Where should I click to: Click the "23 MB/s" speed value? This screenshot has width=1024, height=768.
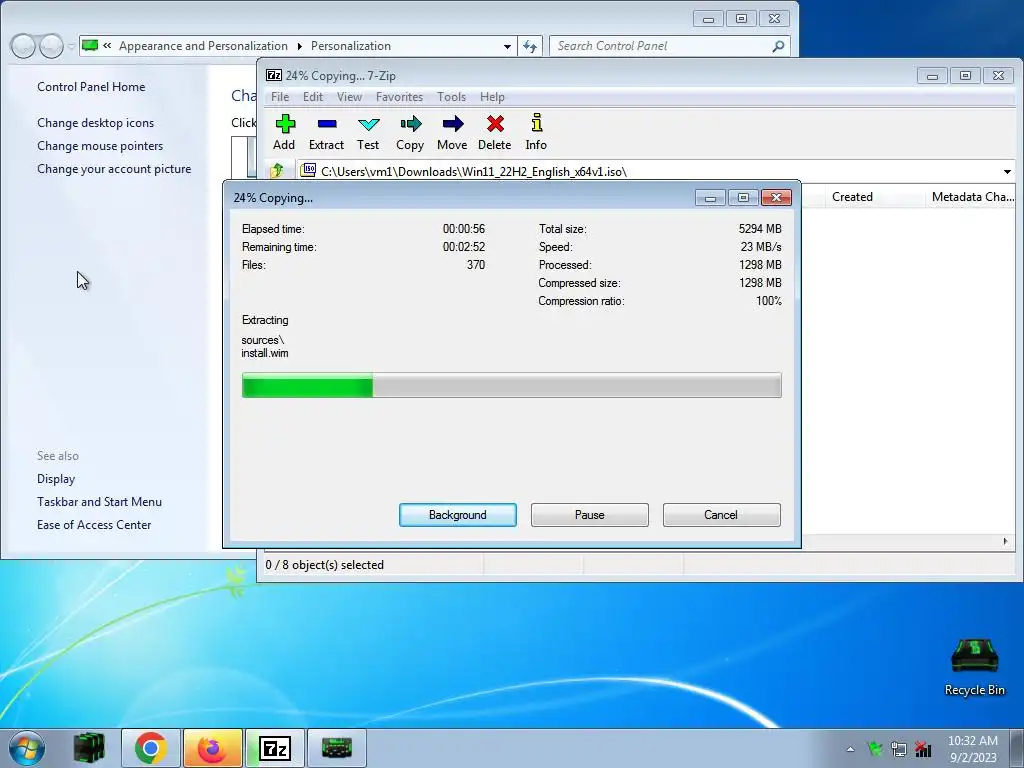pos(761,247)
